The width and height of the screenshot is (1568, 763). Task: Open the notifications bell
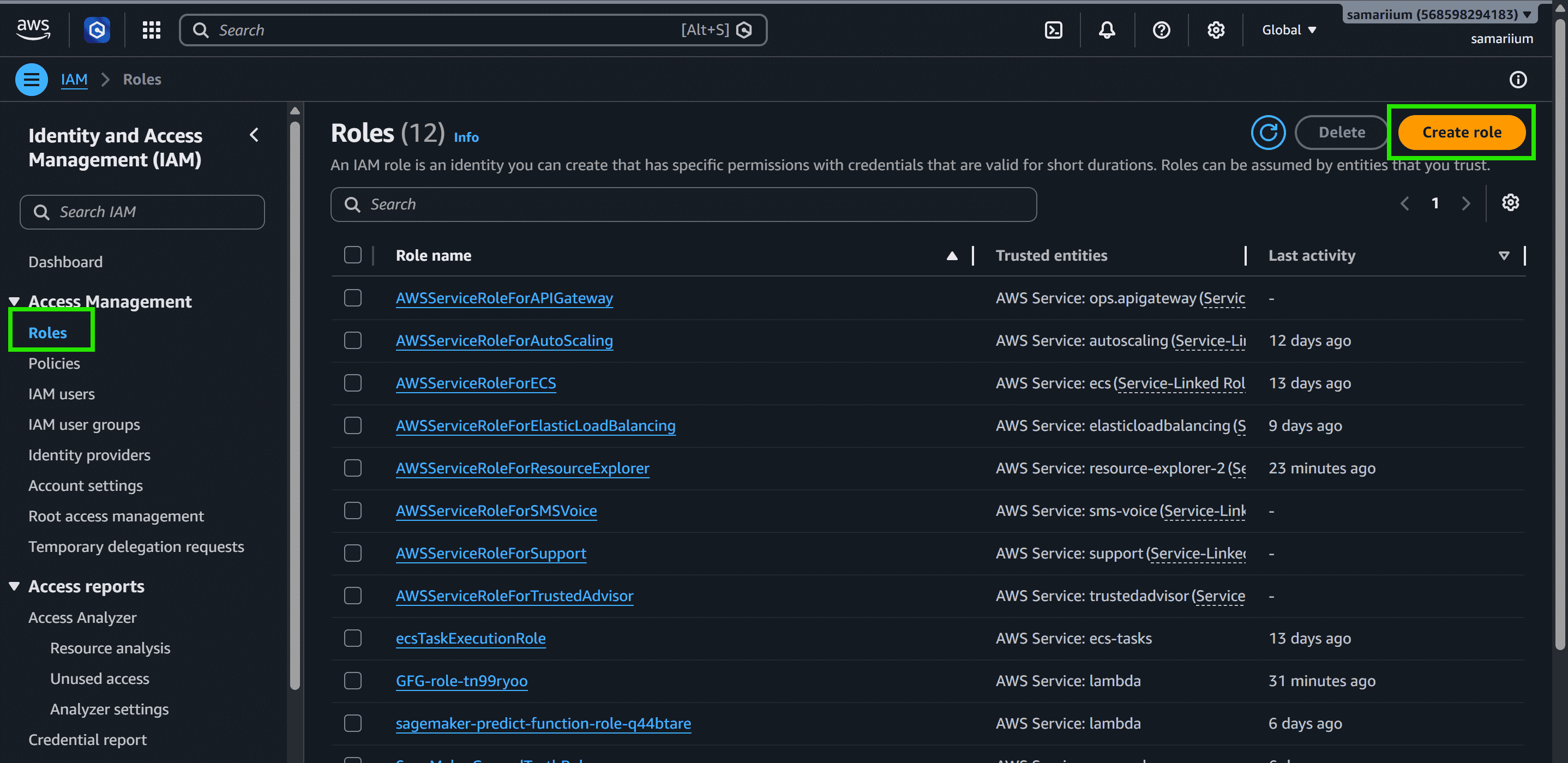coord(1107,30)
